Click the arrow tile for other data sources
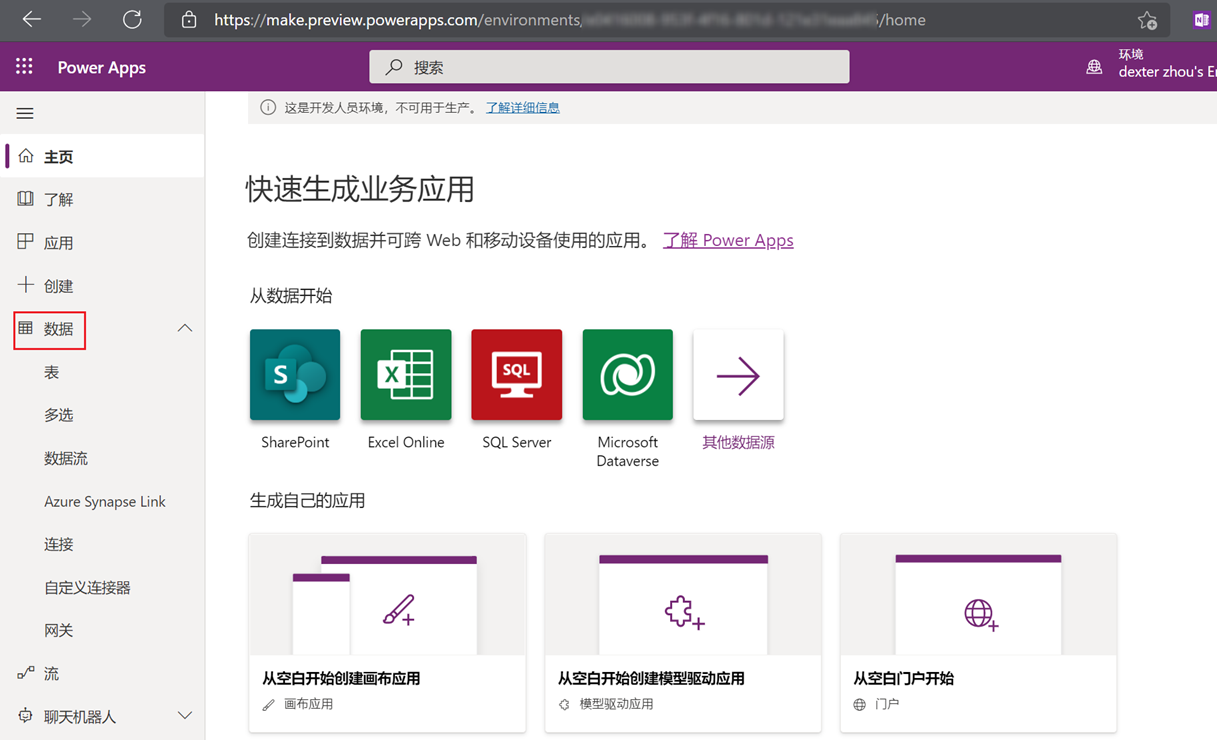 pyautogui.click(x=738, y=375)
